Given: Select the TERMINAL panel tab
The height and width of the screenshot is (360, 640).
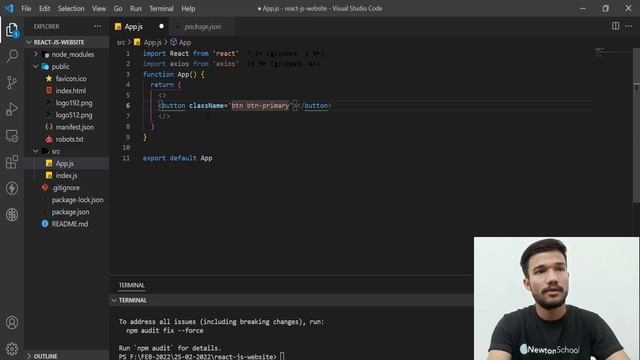Looking at the screenshot, I should tap(131, 285).
